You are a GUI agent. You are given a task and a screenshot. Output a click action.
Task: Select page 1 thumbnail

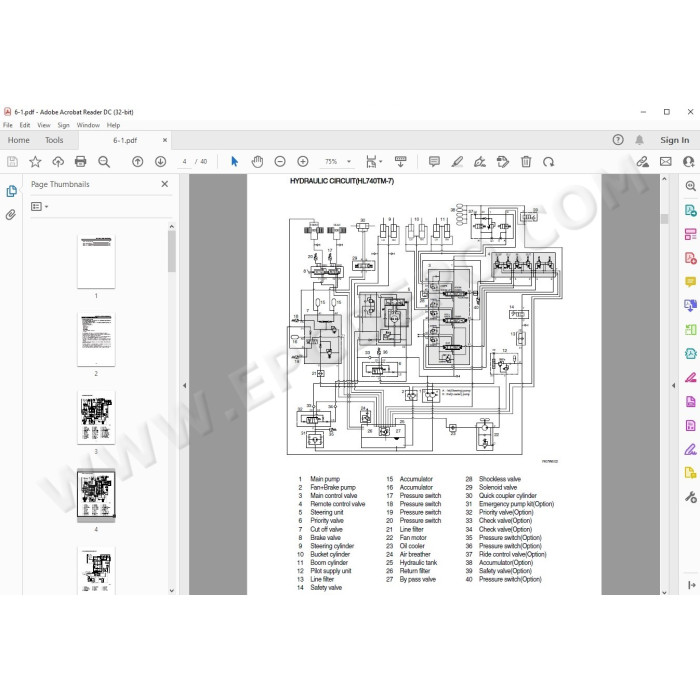click(x=96, y=261)
